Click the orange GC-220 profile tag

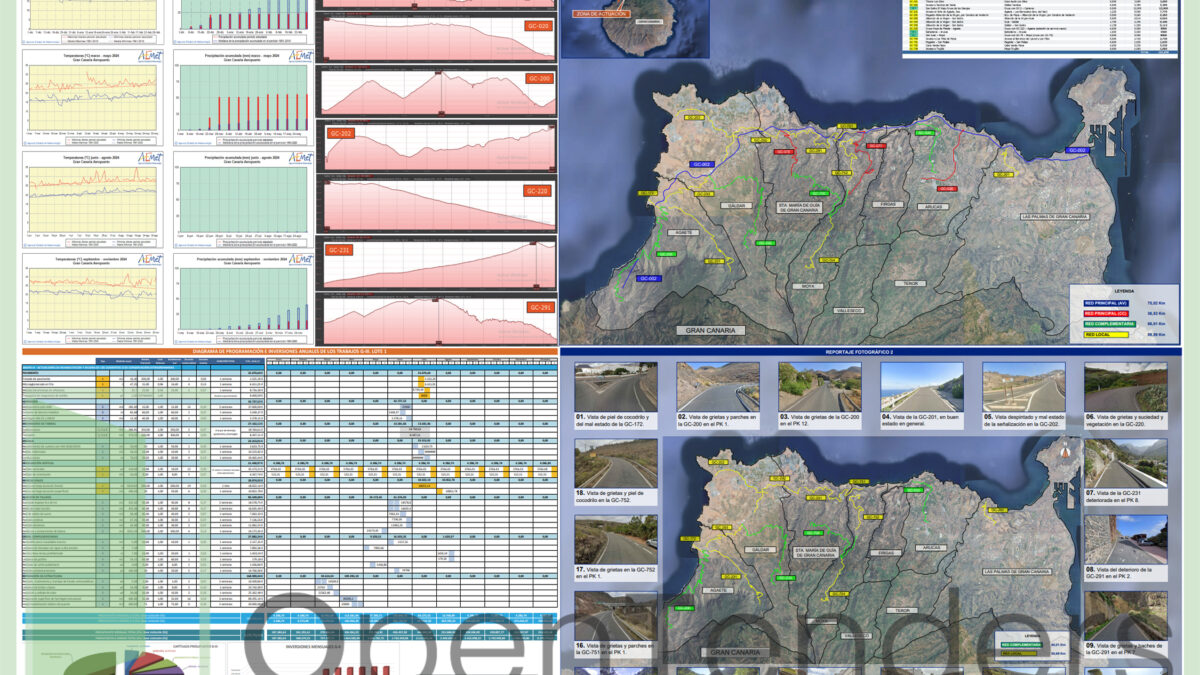click(x=538, y=191)
